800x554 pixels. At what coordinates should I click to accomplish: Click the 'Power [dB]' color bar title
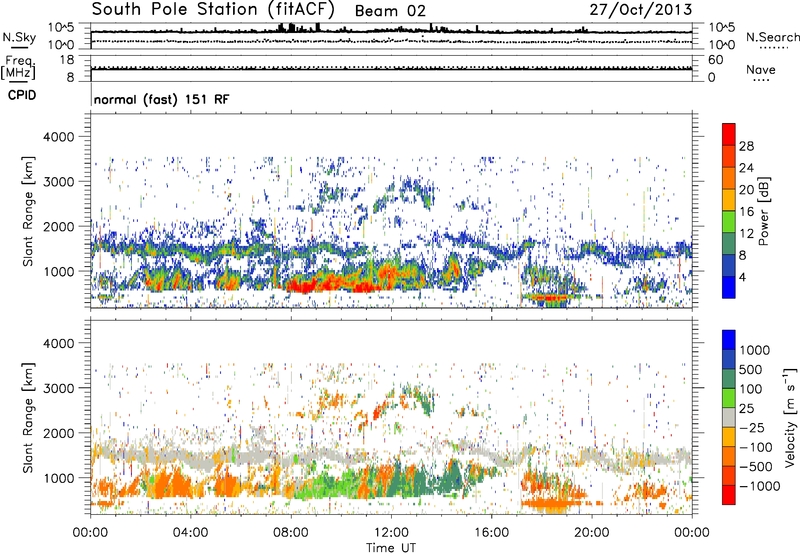coord(764,211)
